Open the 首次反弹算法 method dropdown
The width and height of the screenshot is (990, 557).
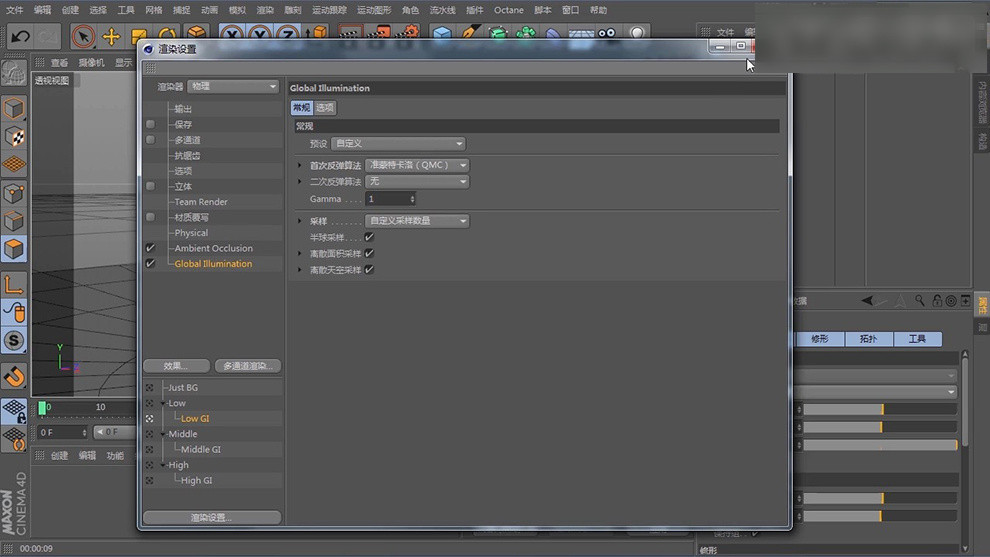tap(417, 165)
